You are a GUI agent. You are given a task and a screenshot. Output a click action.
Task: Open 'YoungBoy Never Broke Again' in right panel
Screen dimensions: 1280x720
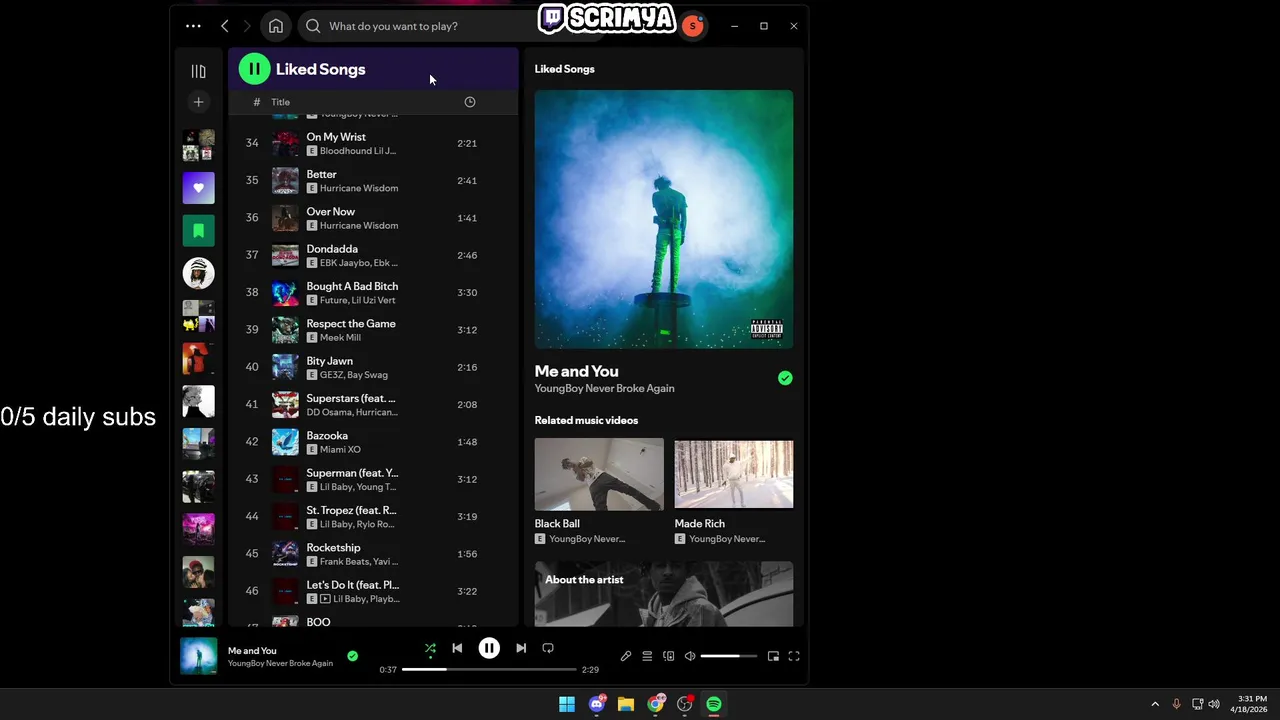(x=604, y=388)
